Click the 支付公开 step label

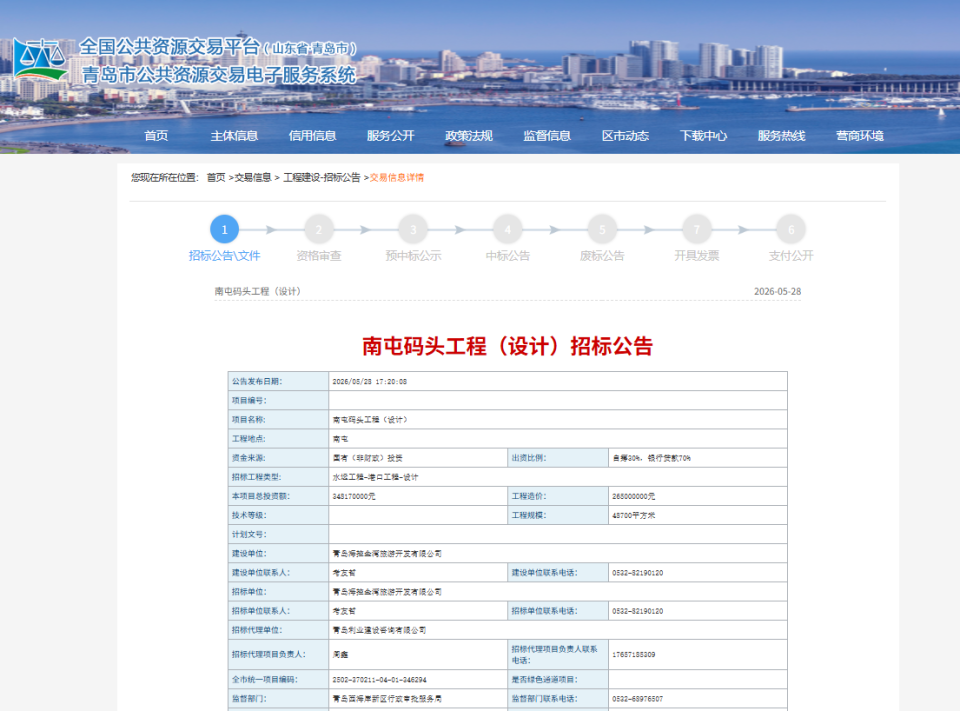[791, 256]
